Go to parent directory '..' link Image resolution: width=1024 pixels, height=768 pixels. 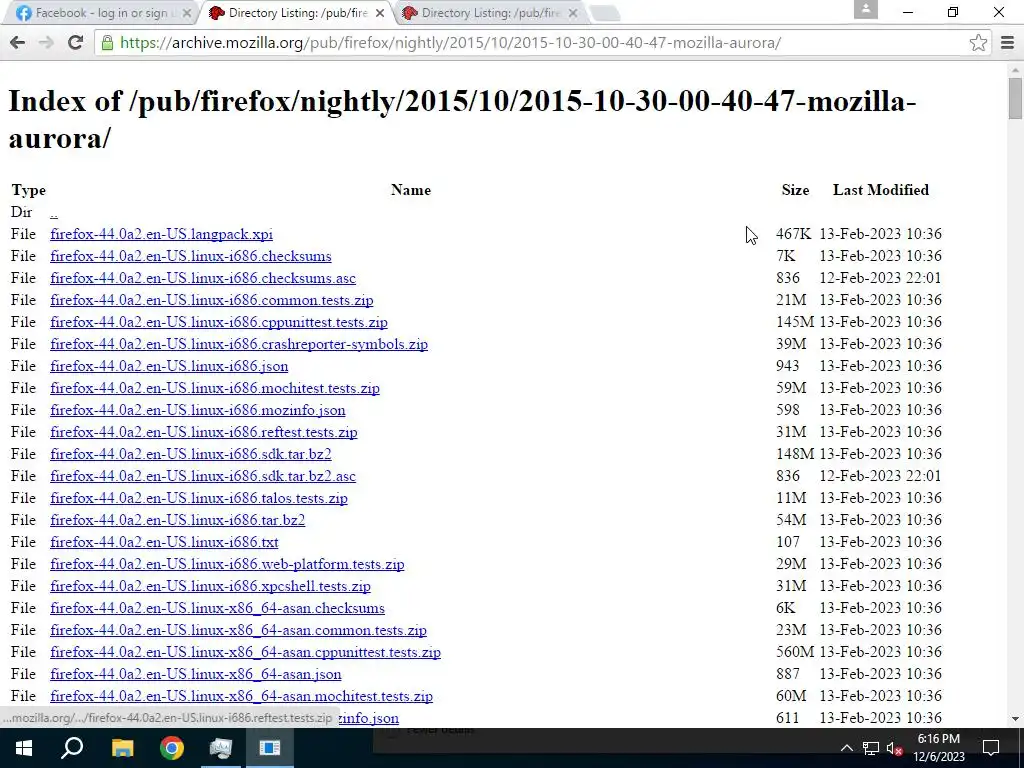(54, 212)
